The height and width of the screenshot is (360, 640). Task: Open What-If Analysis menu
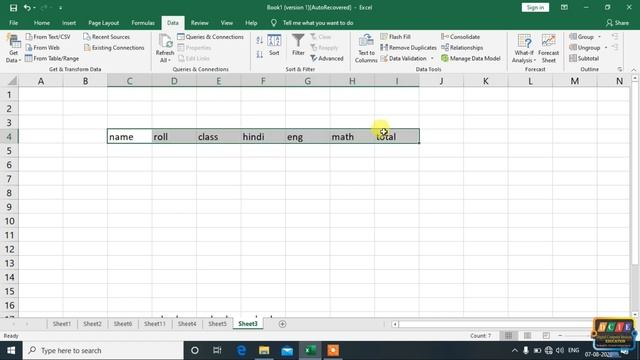coord(524,49)
